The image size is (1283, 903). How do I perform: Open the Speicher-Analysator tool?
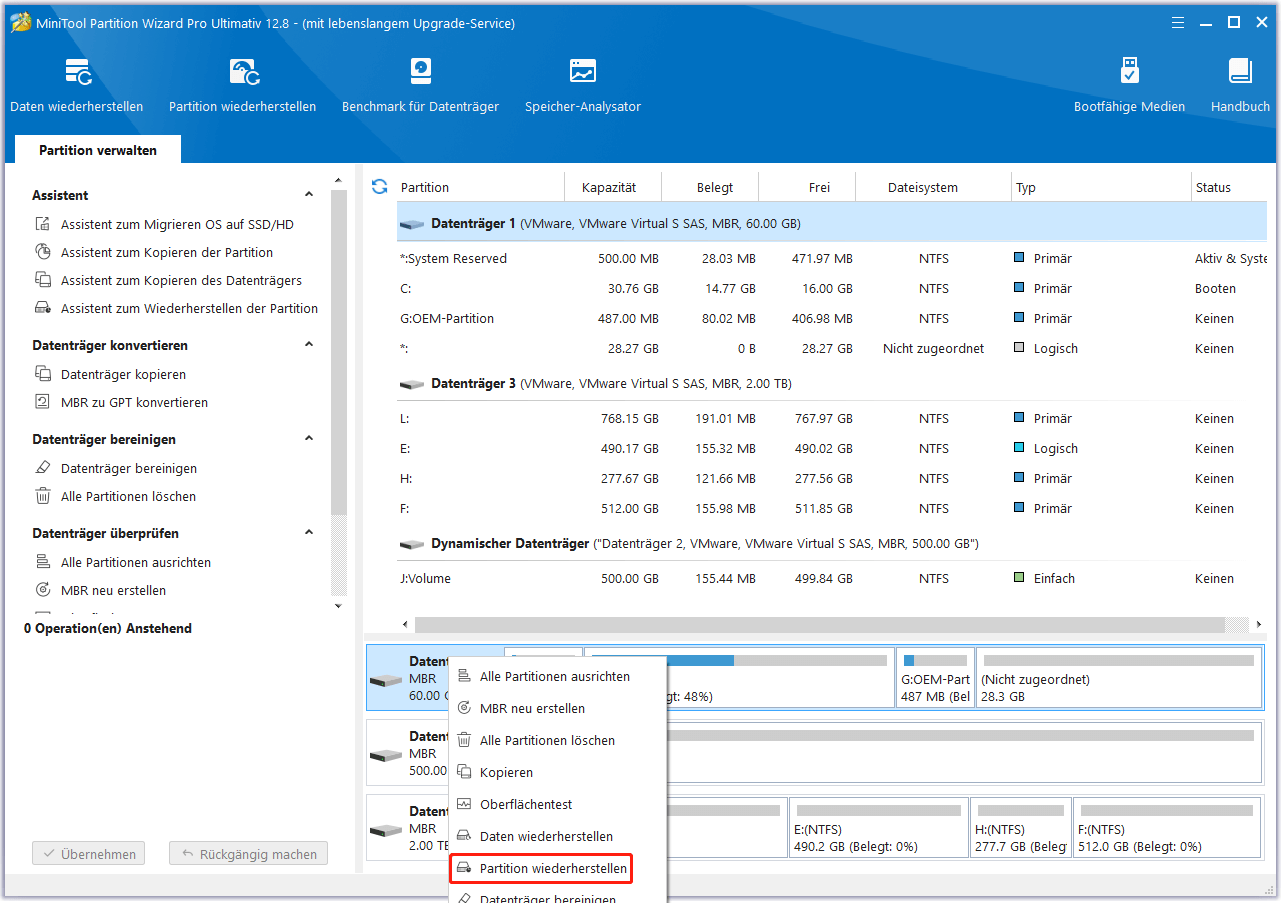583,85
